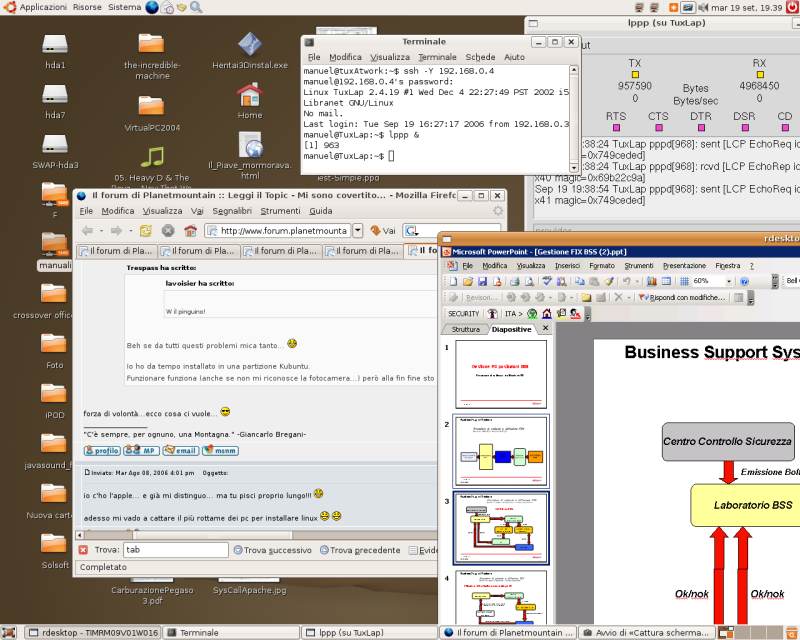Click the DSR indicator square in lppp

(x=745, y=128)
